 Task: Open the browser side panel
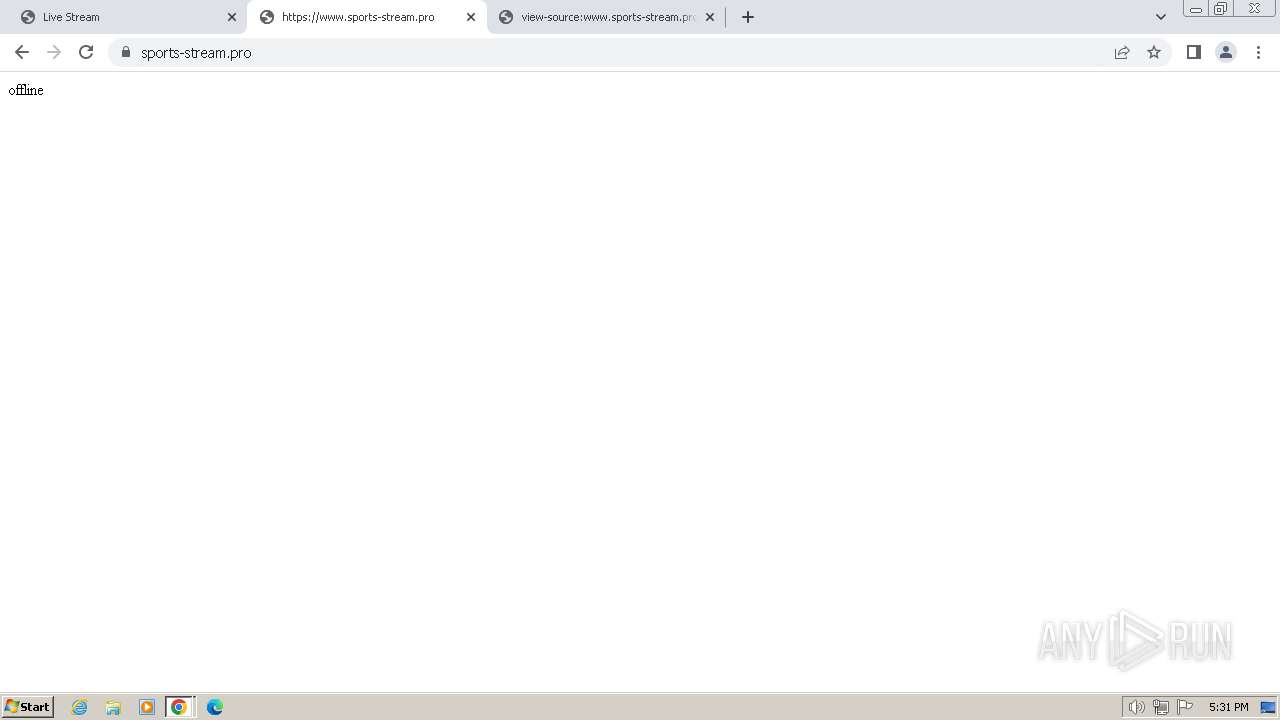pos(1193,52)
